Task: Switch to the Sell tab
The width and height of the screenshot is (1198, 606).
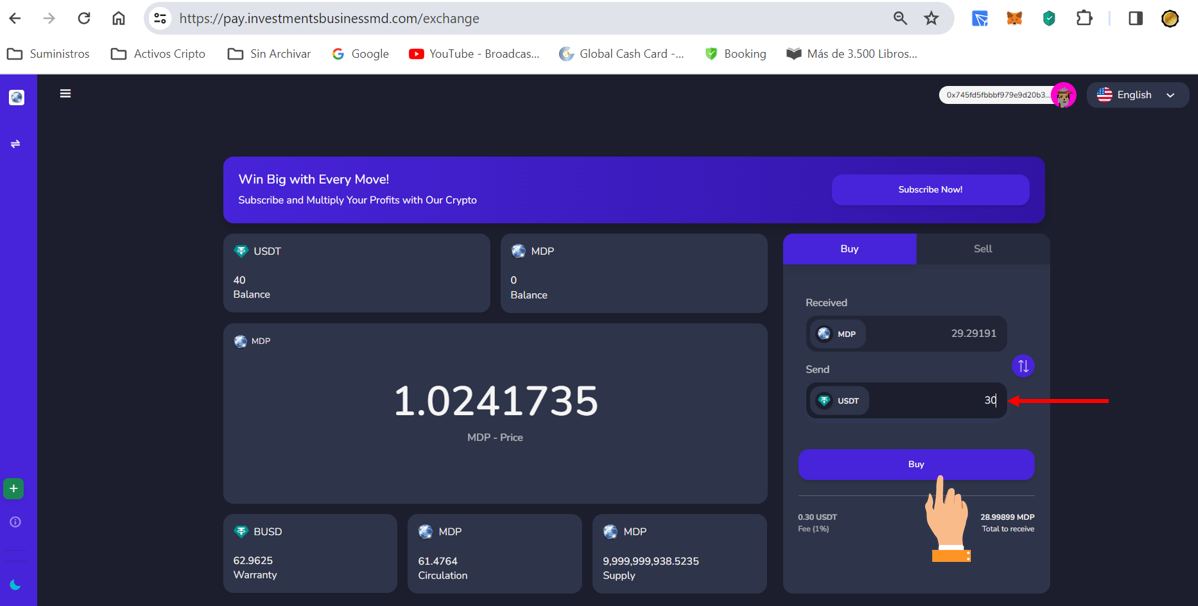Action: point(982,249)
